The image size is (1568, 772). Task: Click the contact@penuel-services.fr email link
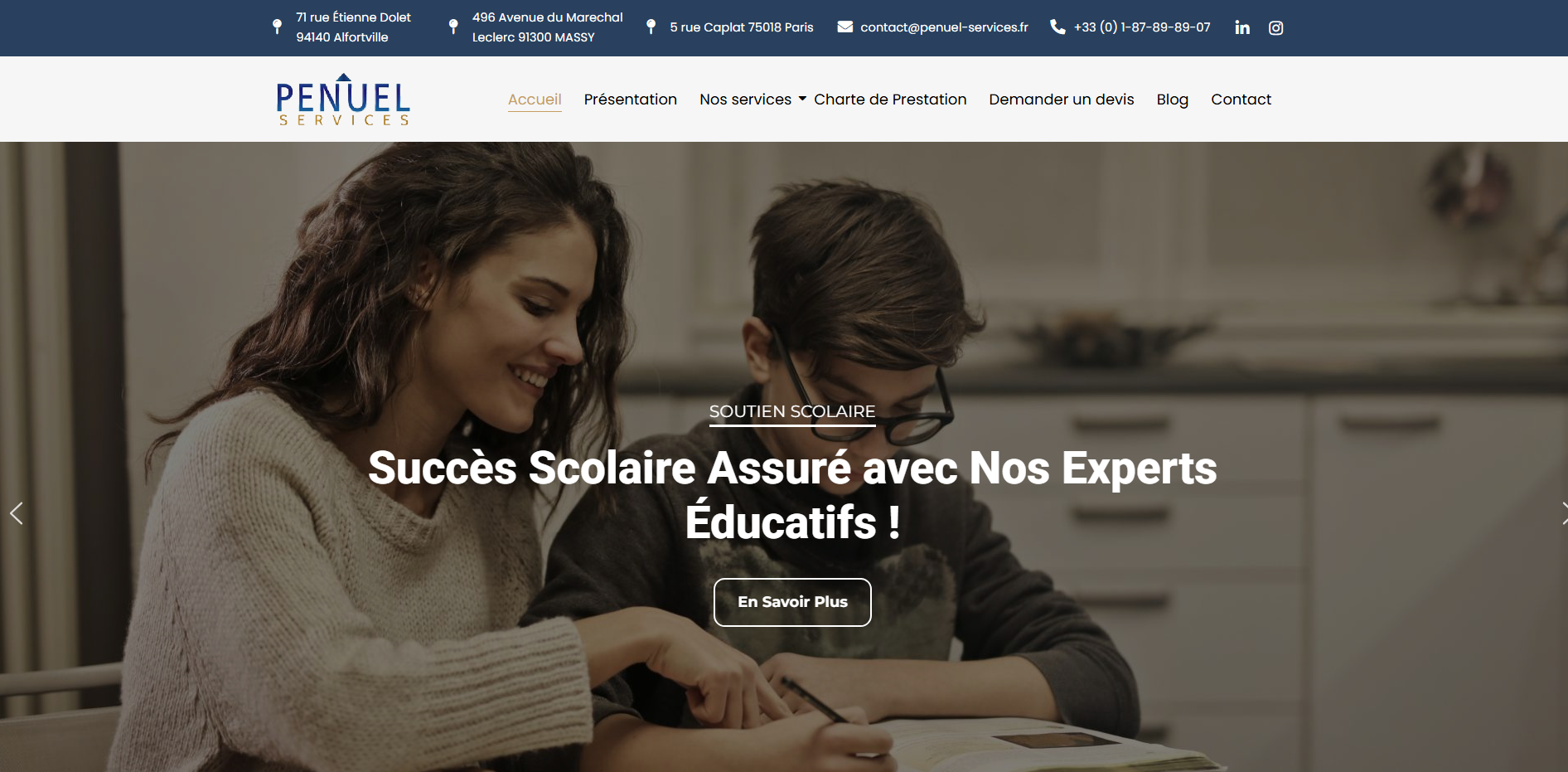(x=944, y=27)
